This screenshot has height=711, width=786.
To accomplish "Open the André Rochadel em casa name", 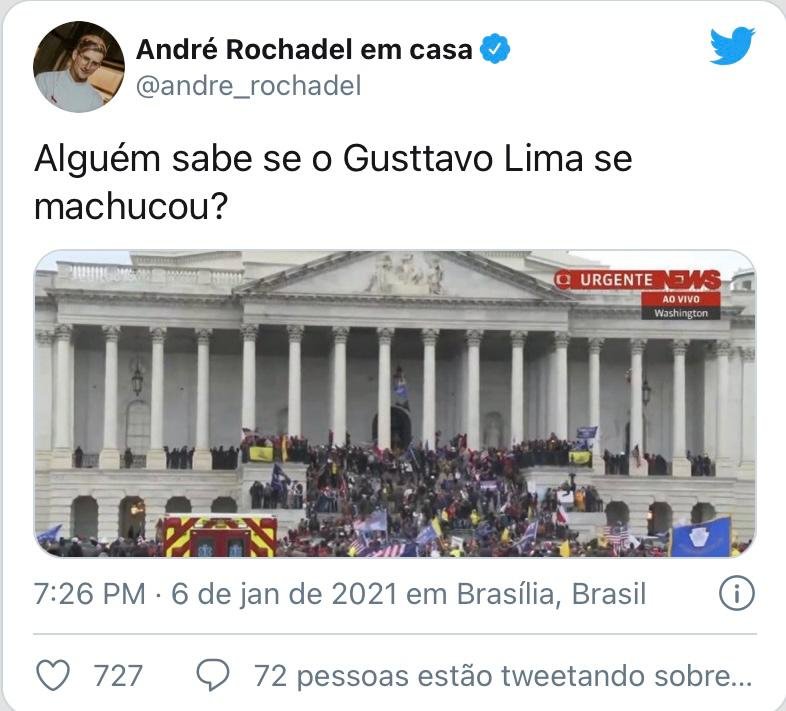I will click(304, 49).
